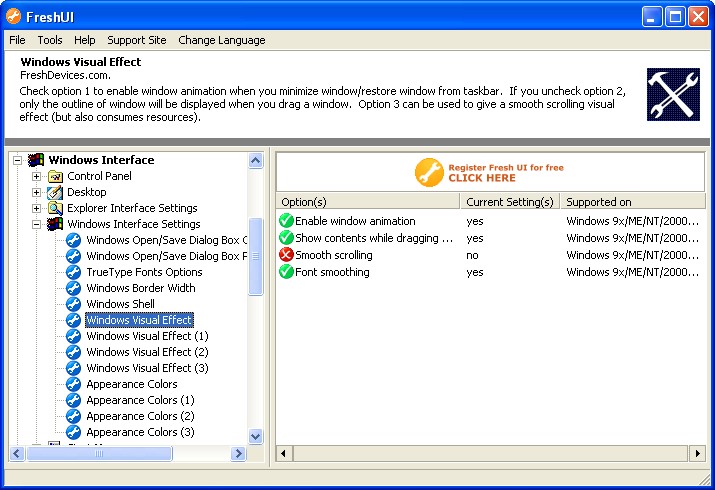
Task: Select the Smooth scrolling option text
Action: (334, 255)
